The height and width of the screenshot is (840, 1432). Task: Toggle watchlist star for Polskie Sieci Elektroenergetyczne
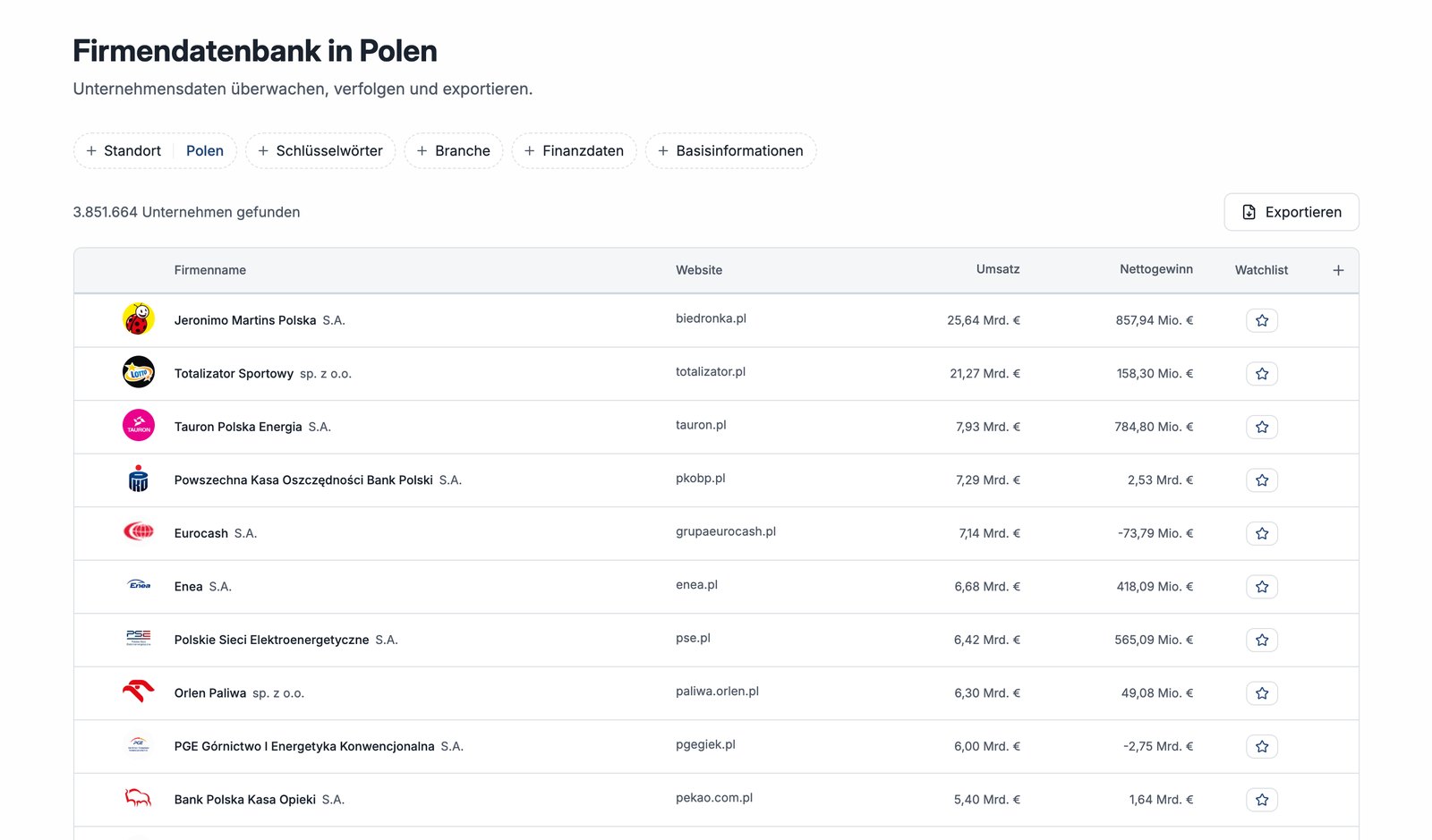1262,640
